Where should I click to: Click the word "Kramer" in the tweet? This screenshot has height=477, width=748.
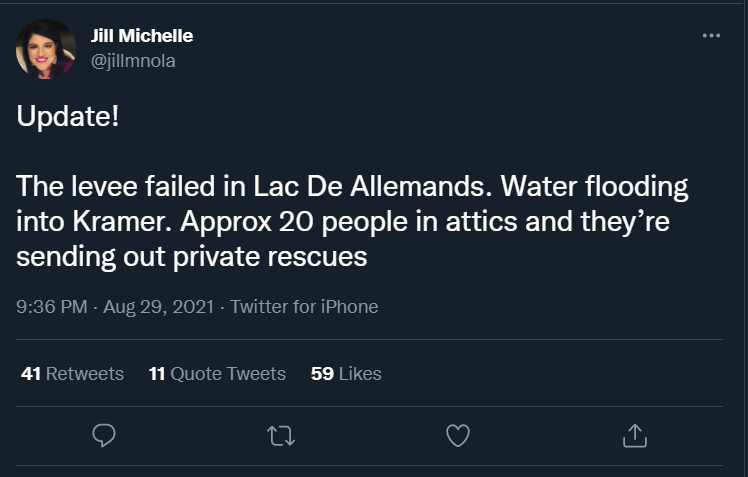122,221
